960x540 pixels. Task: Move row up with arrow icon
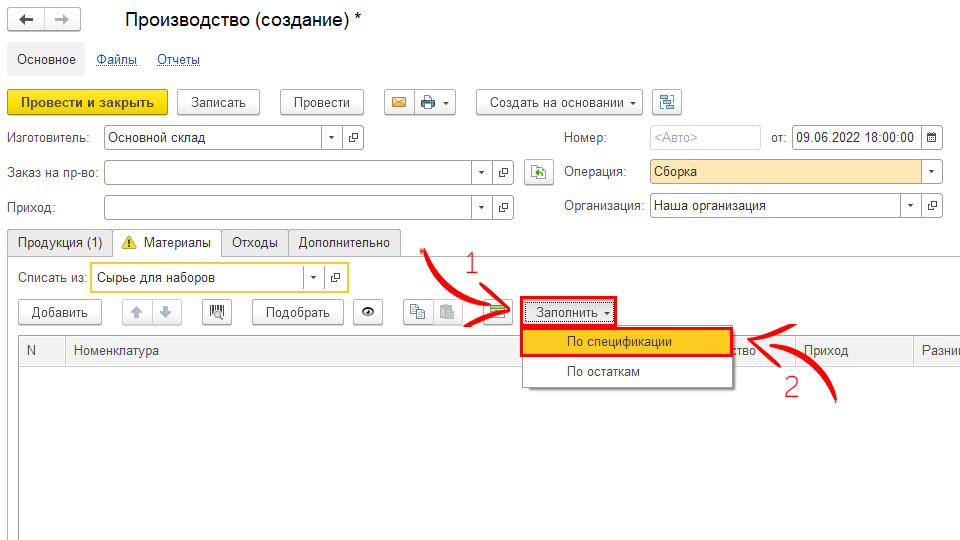[137, 312]
